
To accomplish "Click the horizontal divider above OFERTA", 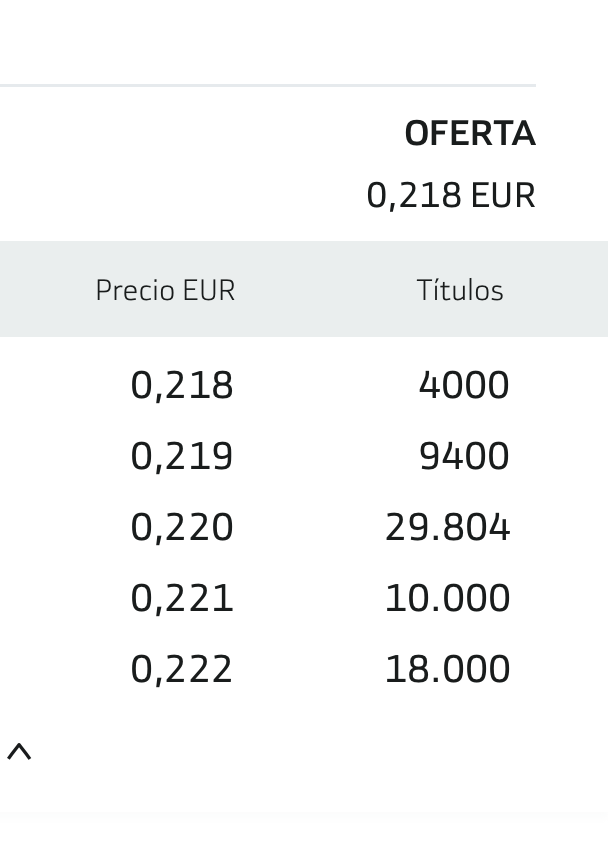I will [x=268, y=85].
